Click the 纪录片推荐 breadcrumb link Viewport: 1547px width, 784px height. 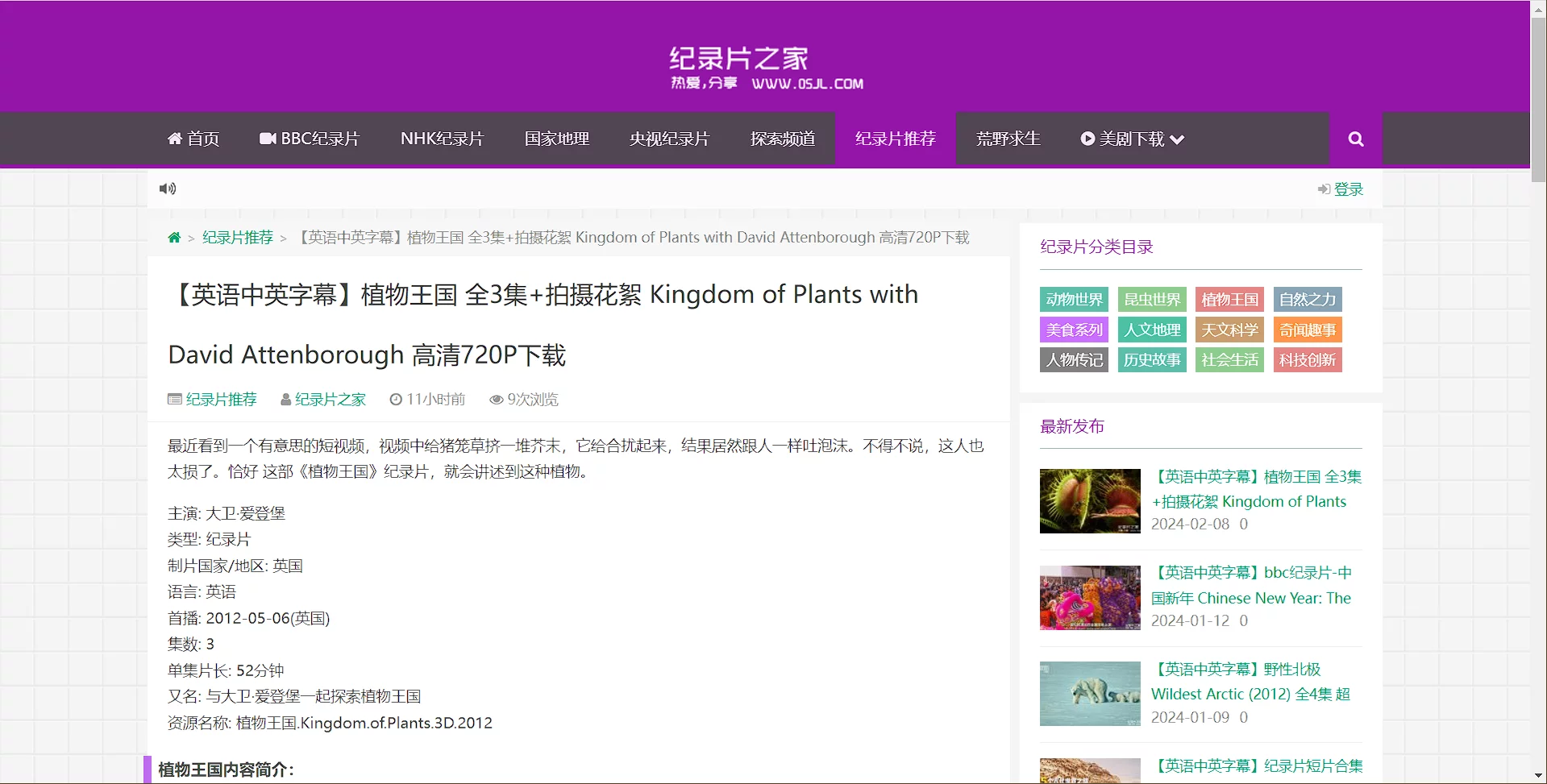click(238, 238)
